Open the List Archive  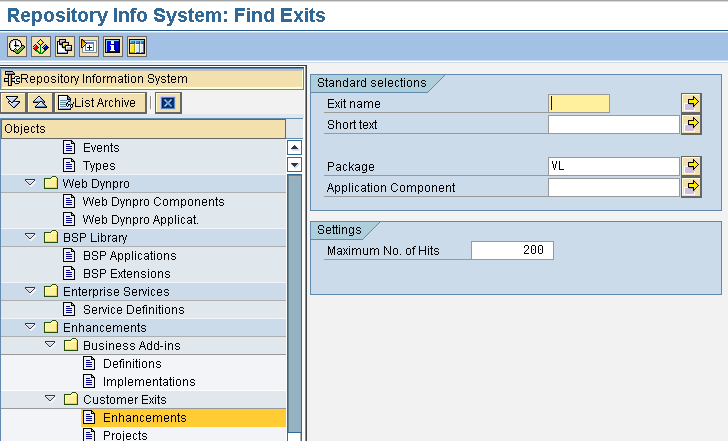(100, 102)
